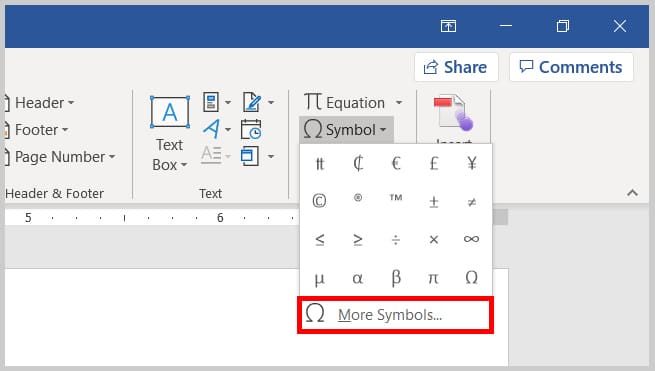The image size is (655, 371).
Task: Insert the copyright symbol
Action: pos(319,201)
